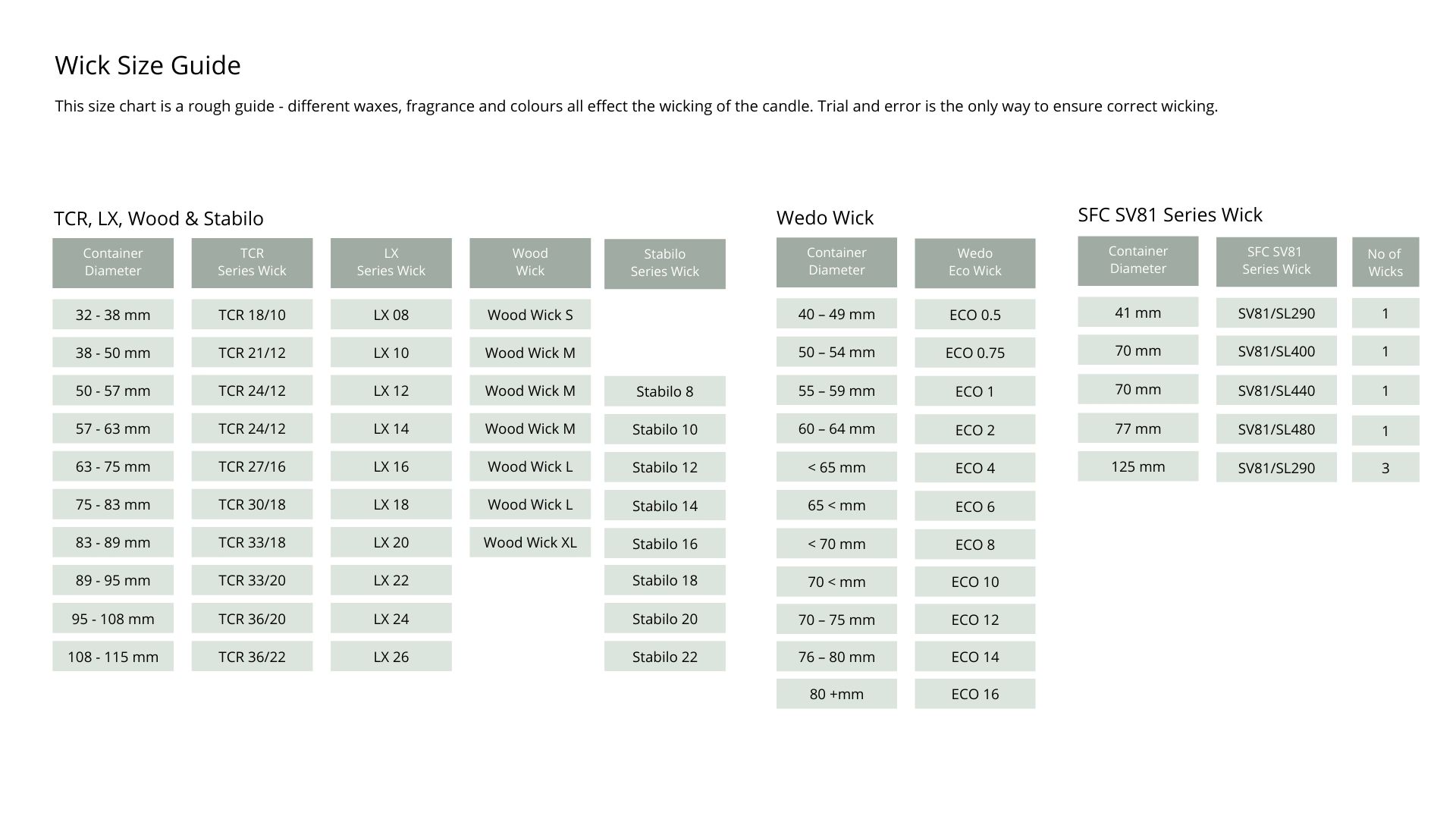Select the 108 - 115 mm diameter cell
The image size is (1456, 819).
pos(113,657)
